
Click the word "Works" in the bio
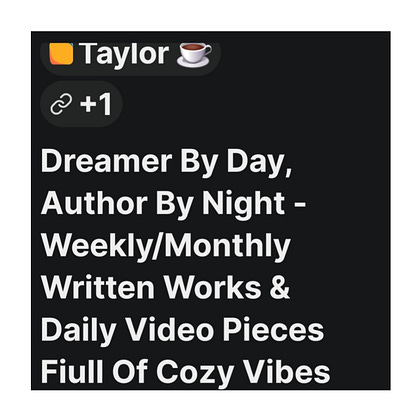click(213, 287)
